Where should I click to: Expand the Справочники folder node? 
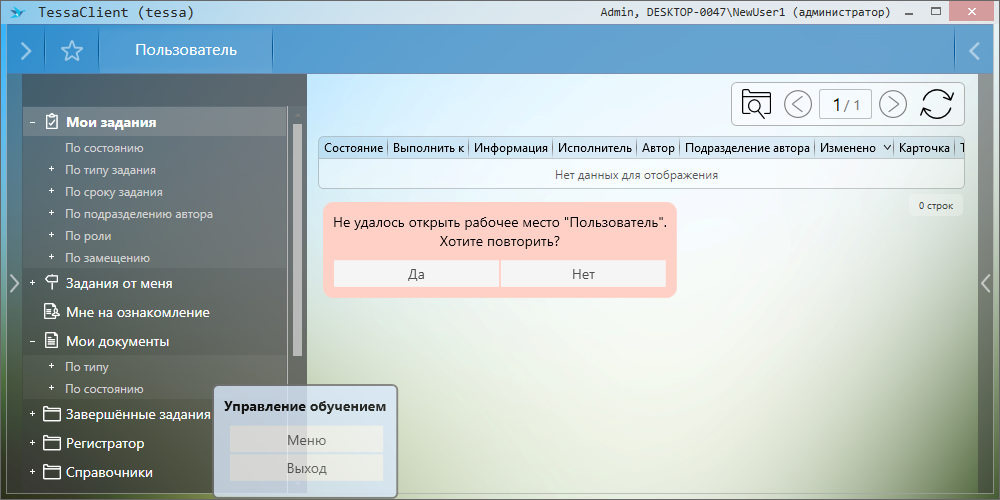coord(33,472)
